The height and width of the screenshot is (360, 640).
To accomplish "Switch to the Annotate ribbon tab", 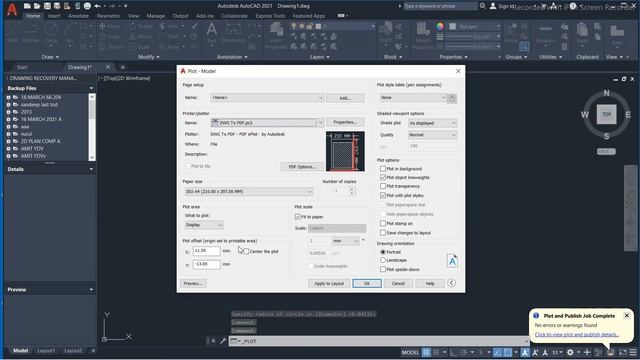I will tap(78, 16).
